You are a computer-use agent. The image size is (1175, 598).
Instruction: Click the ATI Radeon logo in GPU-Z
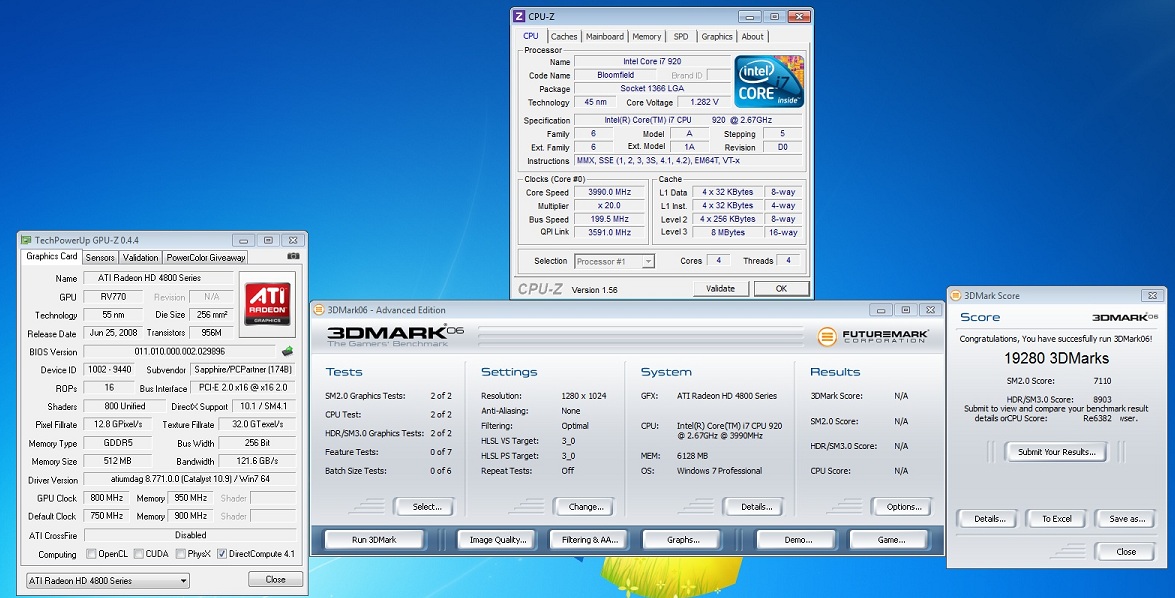268,303
